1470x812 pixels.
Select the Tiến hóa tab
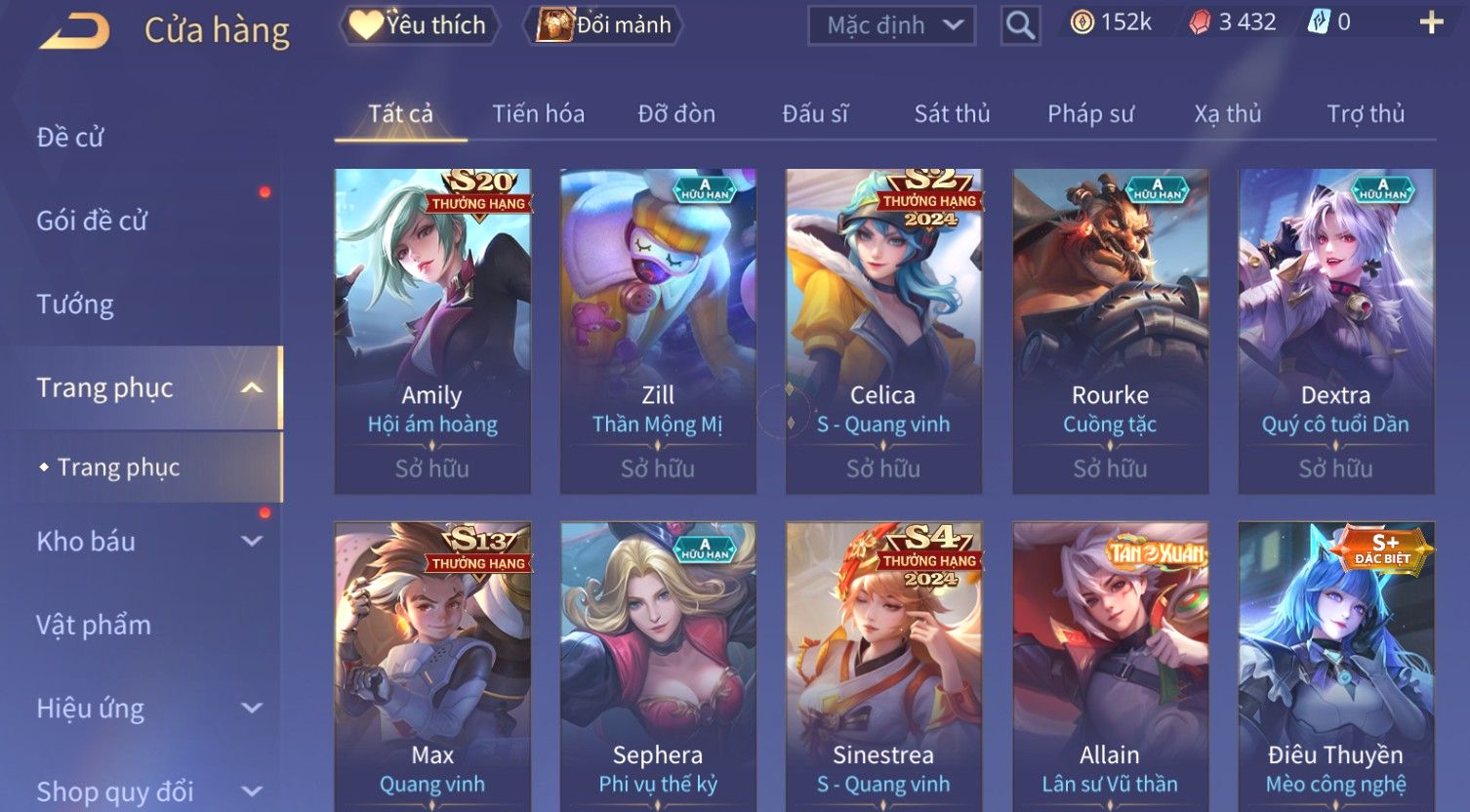pyautogui.click(x=538, y=114)
